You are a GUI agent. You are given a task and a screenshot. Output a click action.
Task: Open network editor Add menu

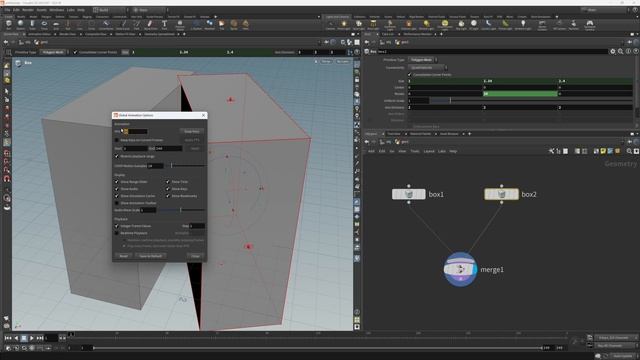tap(371, 151)
